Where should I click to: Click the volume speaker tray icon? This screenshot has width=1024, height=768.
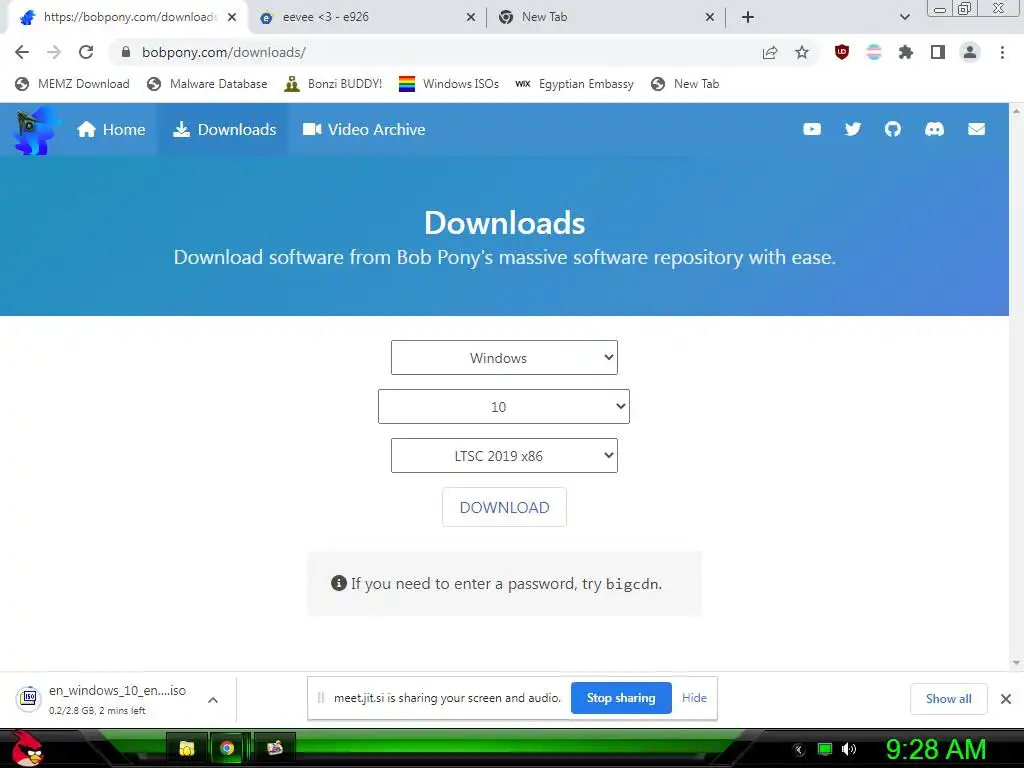[x=849, y=749]
